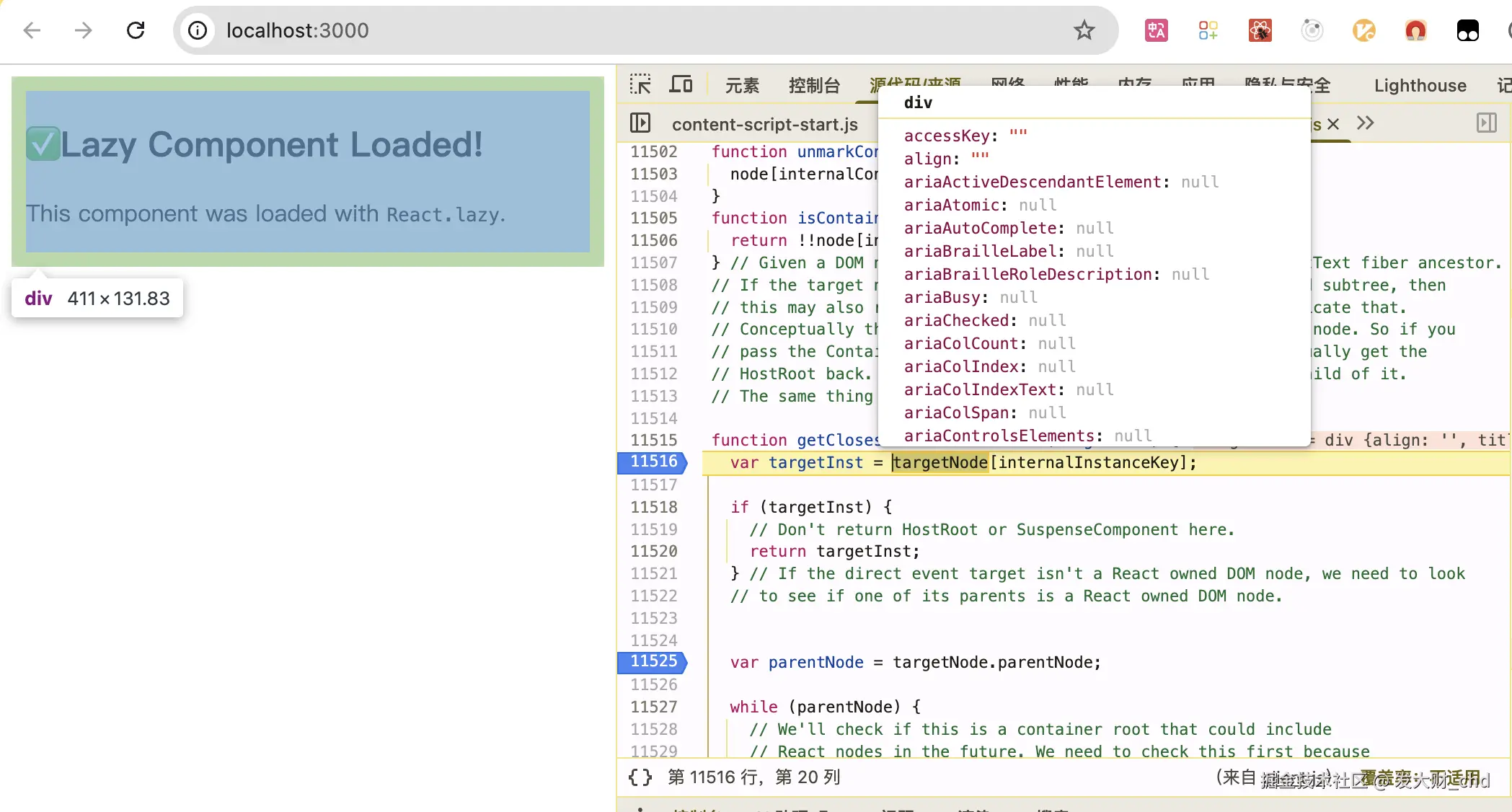Open the React atom extension icon

click(x=1260, y=30)
